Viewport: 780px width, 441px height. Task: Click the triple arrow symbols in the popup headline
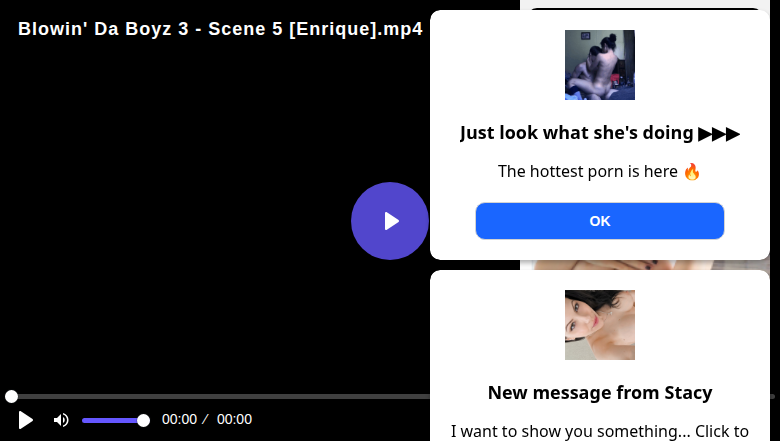(x=719, y=133)
